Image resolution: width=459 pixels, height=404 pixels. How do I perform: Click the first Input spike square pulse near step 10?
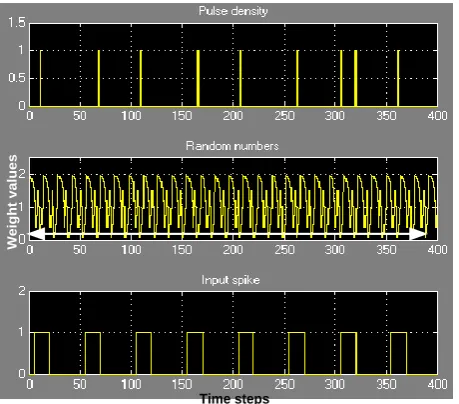tap(42, 353)
